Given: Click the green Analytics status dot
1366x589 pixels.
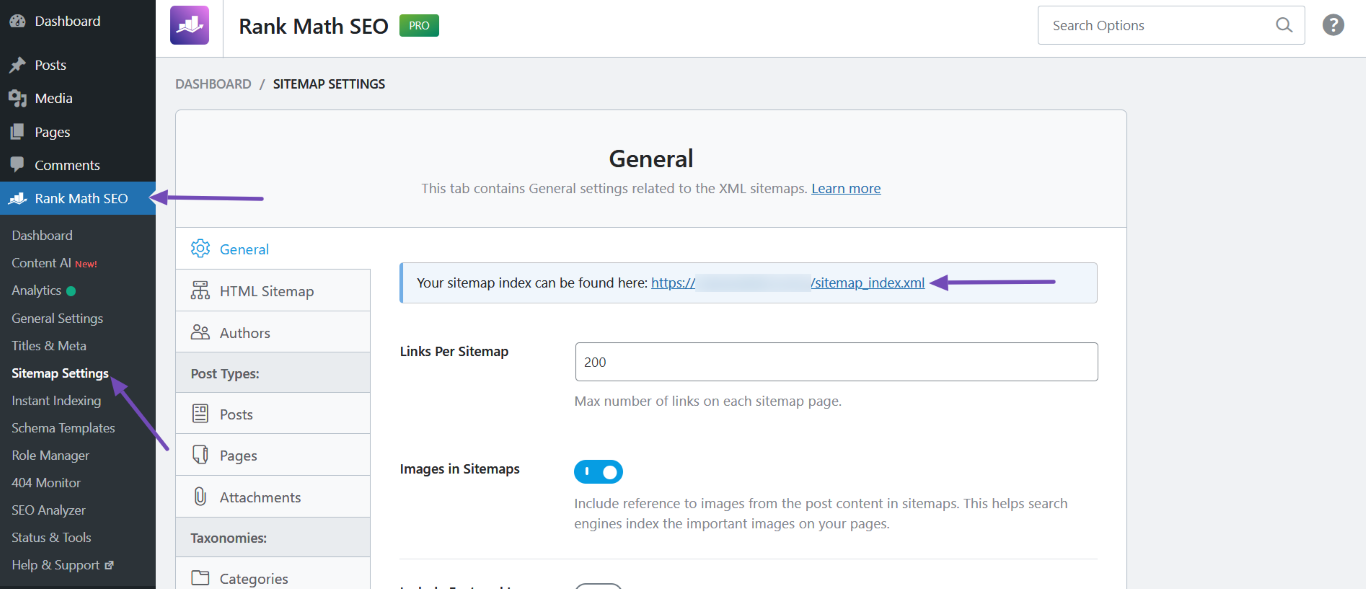Looking at the screenshot, I should click(x=71, y=291).
